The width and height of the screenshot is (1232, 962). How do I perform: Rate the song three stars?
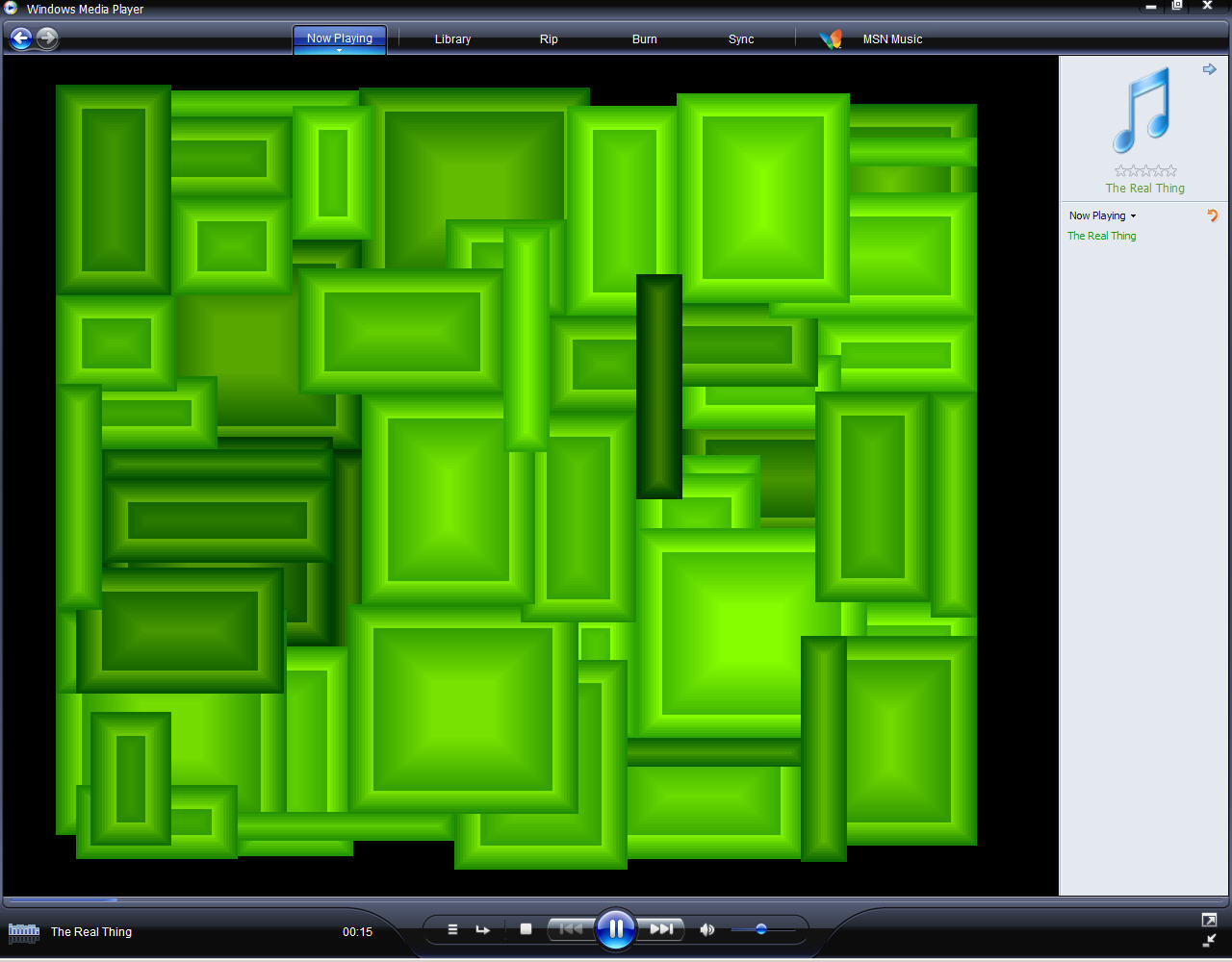click(1145, 171)
